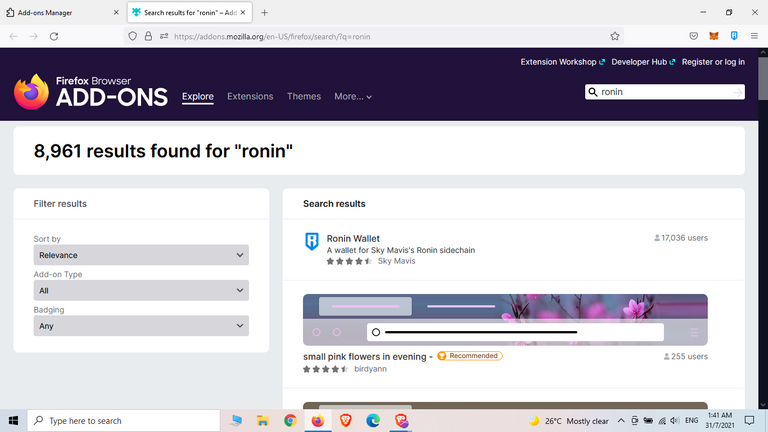The height and width of the screenshot is (432, 768).
Task: Close the Search results for ronin tab
Action: coord(243,13)
